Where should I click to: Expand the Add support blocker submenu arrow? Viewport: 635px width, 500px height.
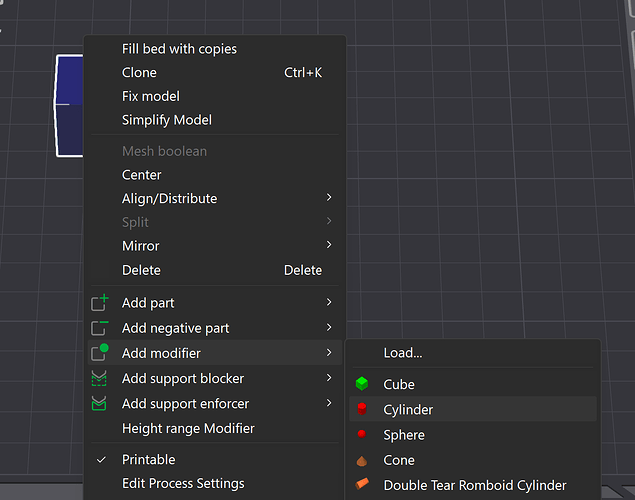pyautogui.click(x=329, y=378)
